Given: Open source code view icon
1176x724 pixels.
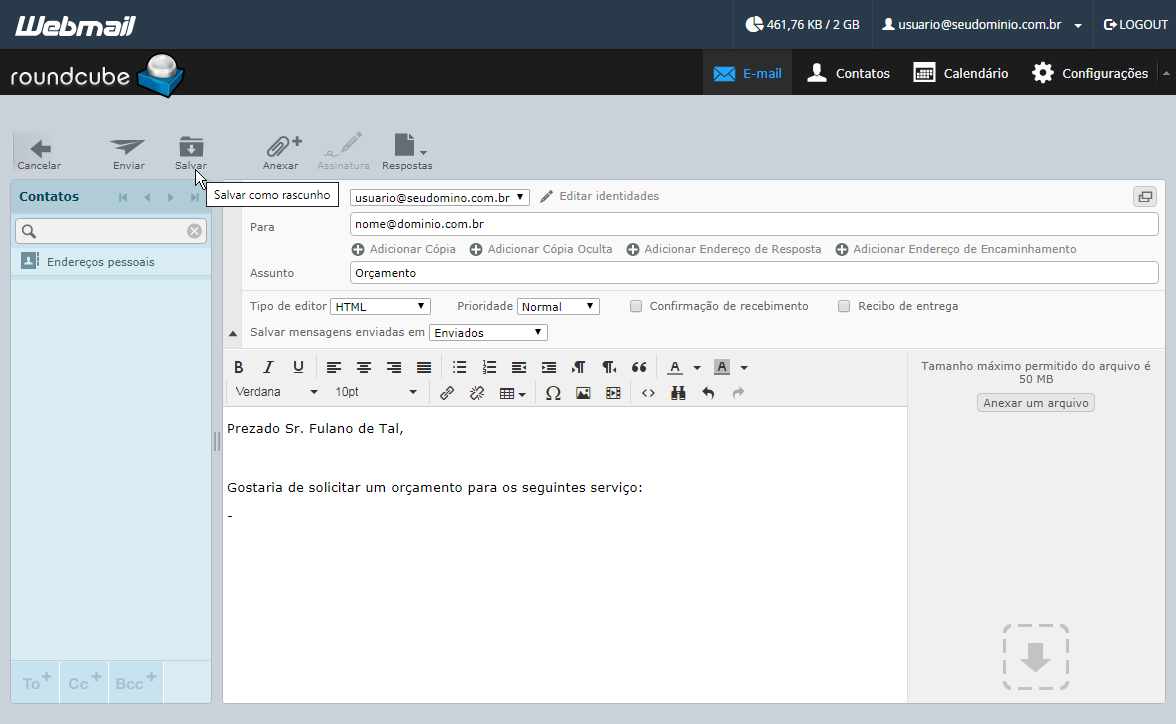Looking at the screenshot, I should pos(649,393).
